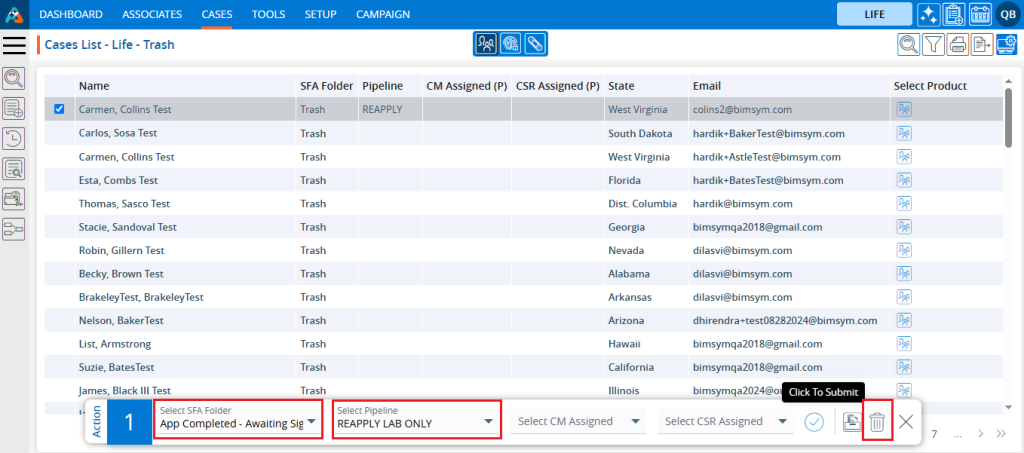Click the print icon in top toolbar
The height and width of the screenshot is (453, 1024).
point(957,44)
